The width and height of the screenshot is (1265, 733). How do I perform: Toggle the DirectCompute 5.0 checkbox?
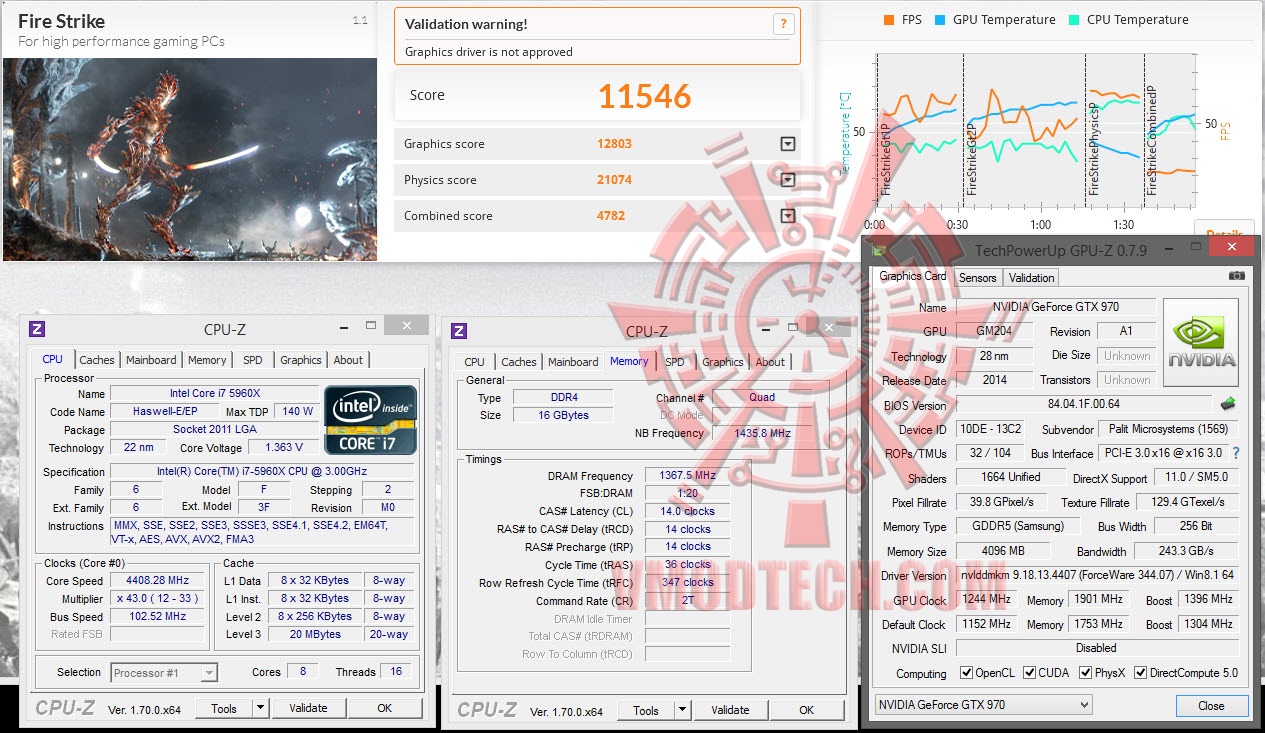[1141, 673]
